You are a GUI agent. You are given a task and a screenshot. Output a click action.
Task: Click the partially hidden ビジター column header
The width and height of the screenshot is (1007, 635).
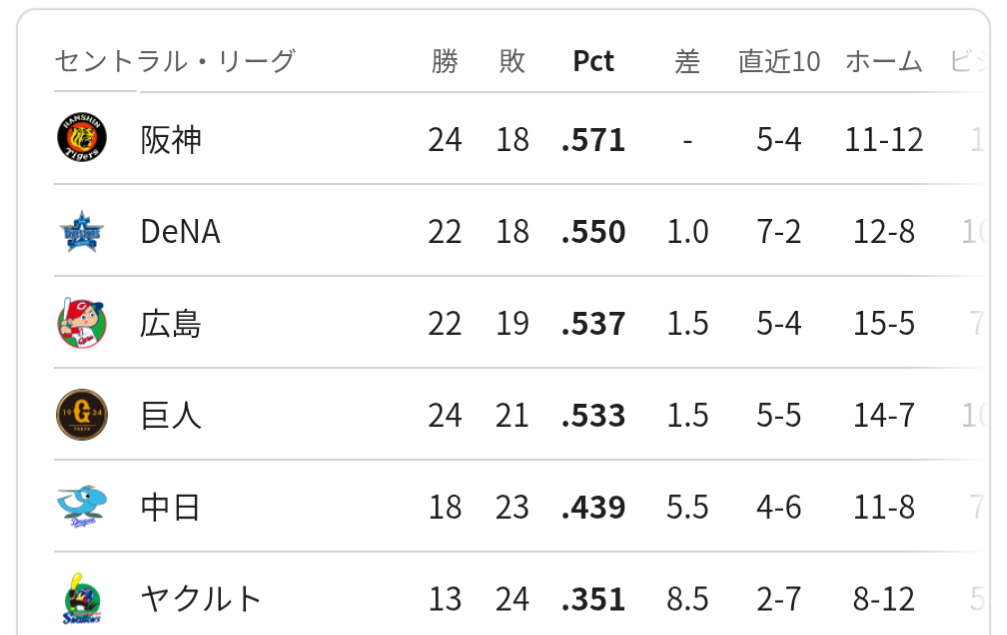968,62
